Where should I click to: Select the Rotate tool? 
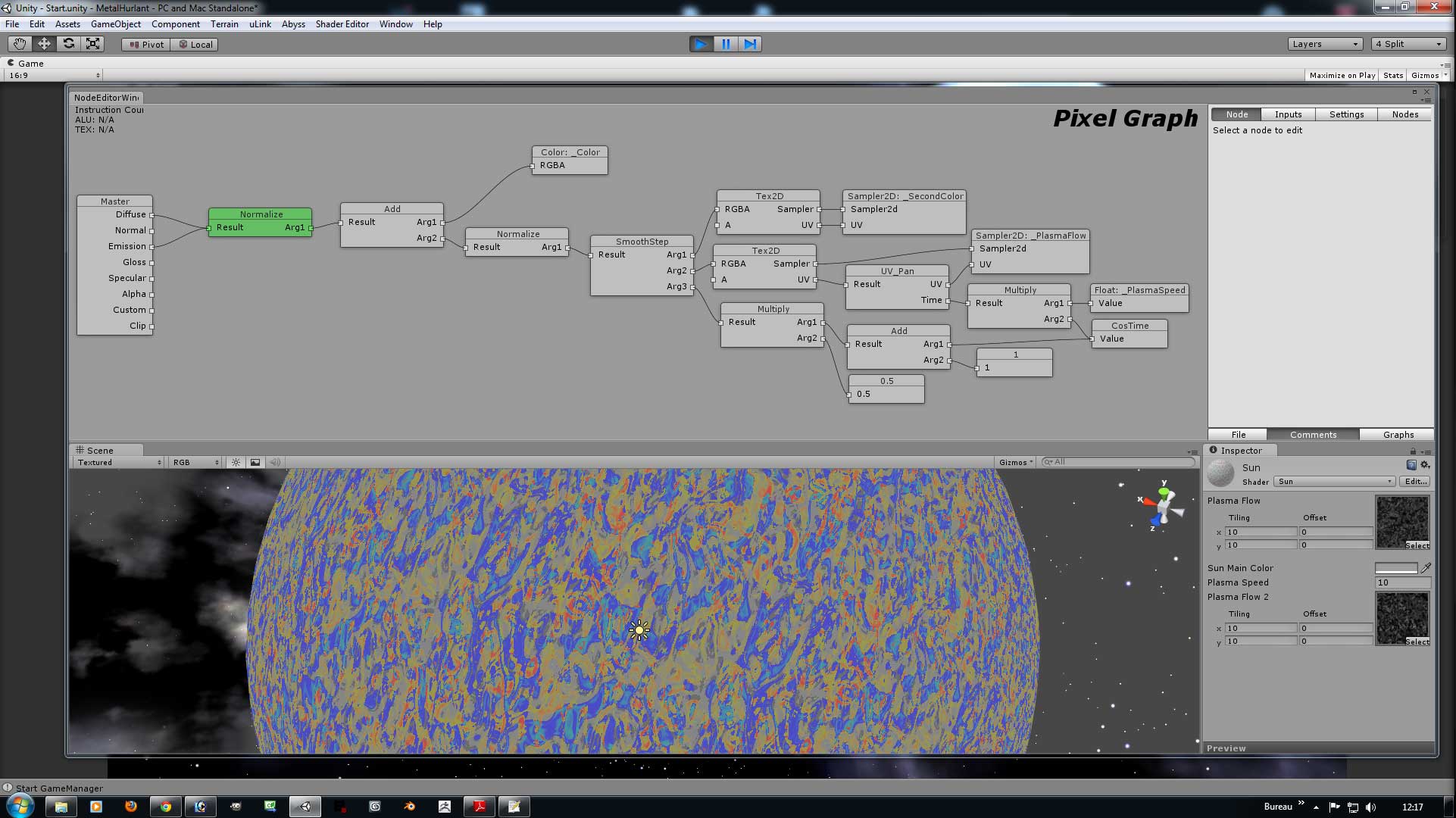pos(69,44)
